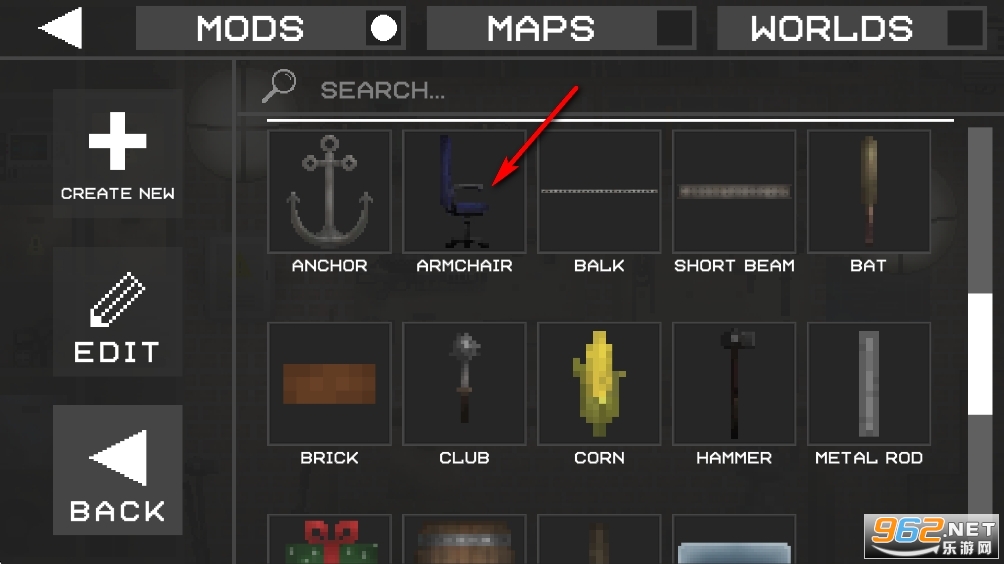
Task: Toggle the MODS radio indicator
Action: 384,28
